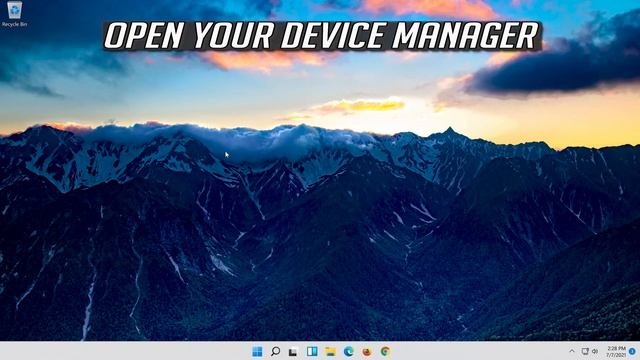The width and height of the screenshot is (640, 360).
Task: Launch Microsoft Edge from taskbar
Action: coord(349,351)
